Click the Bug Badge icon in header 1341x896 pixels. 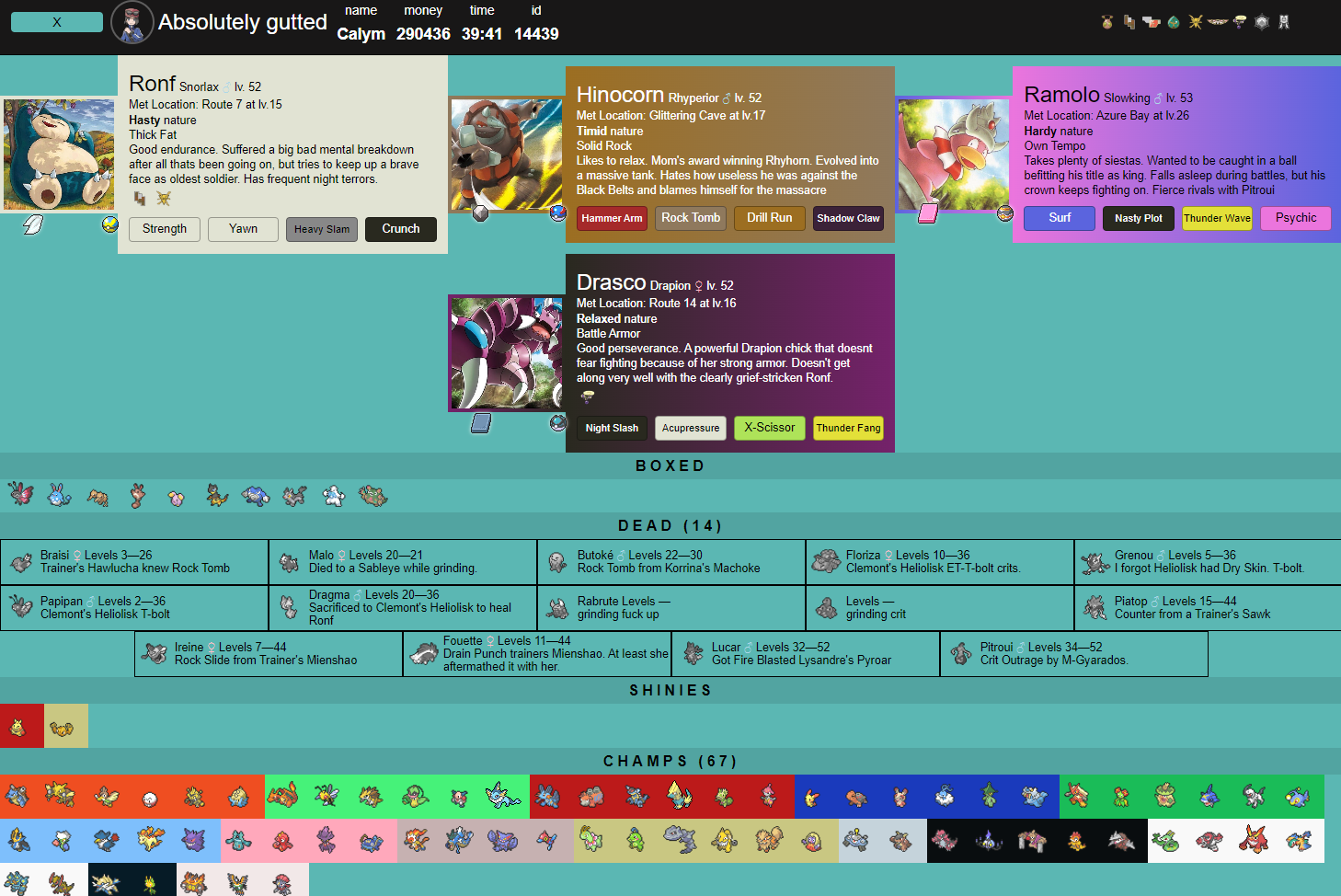point(1107,22)
